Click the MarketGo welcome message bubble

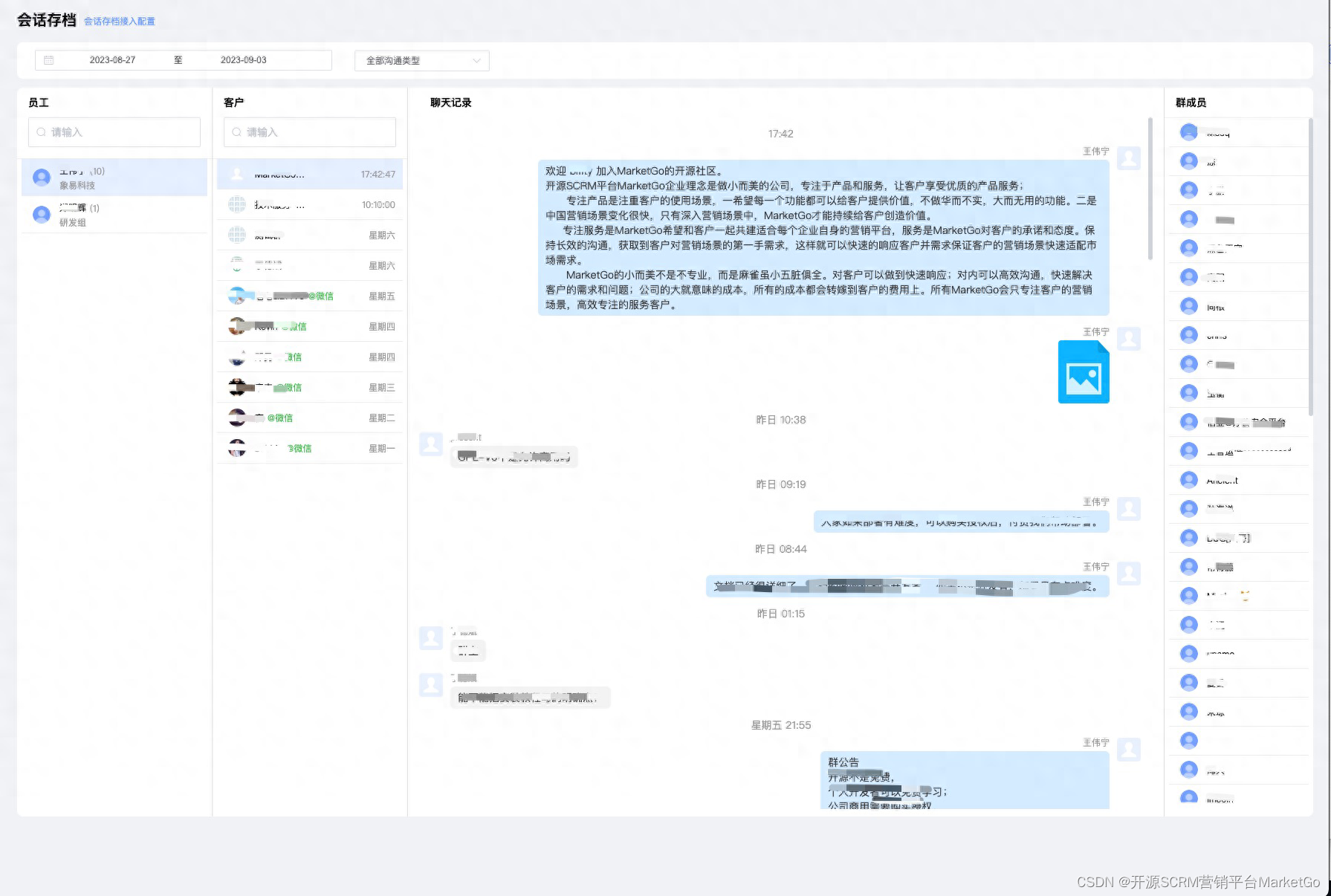823,238
